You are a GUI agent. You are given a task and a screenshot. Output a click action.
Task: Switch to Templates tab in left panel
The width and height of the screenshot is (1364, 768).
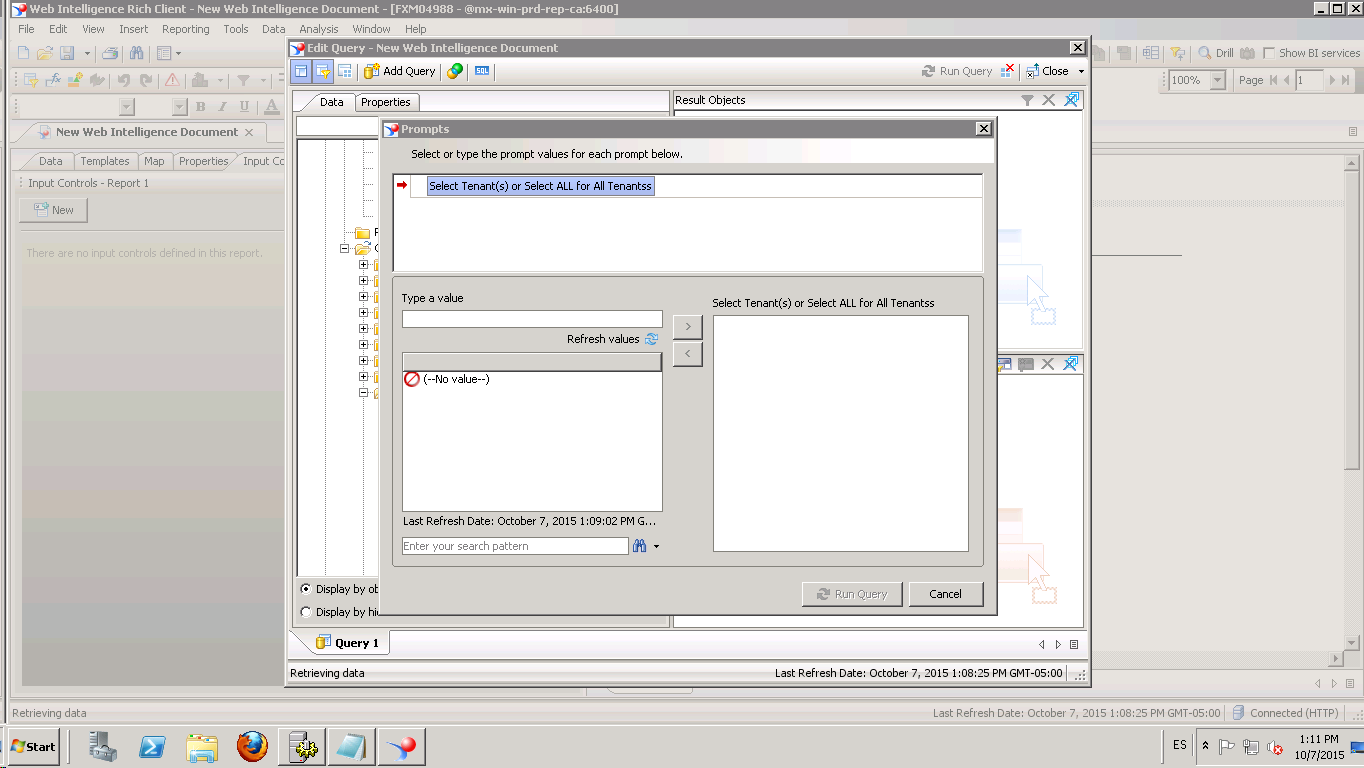click(x=105, y=161)
